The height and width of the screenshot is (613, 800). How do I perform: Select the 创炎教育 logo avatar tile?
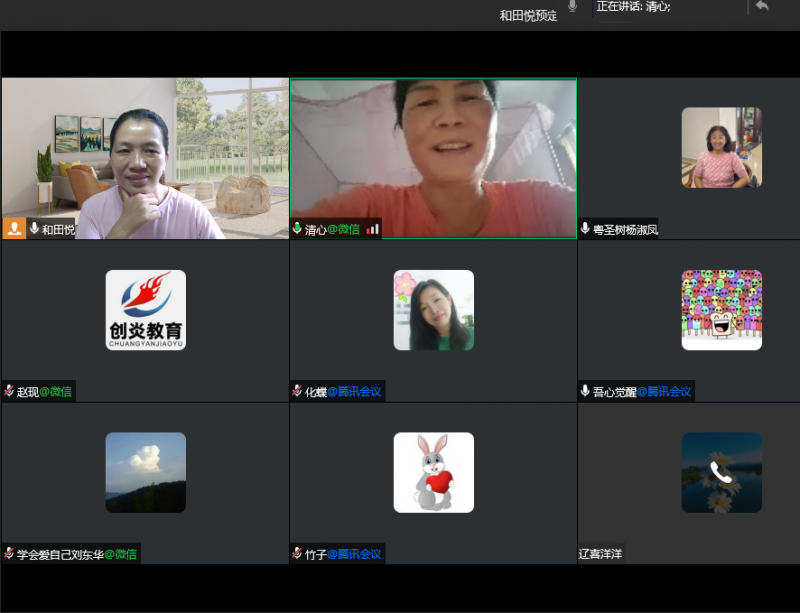[x=145, y=310]
